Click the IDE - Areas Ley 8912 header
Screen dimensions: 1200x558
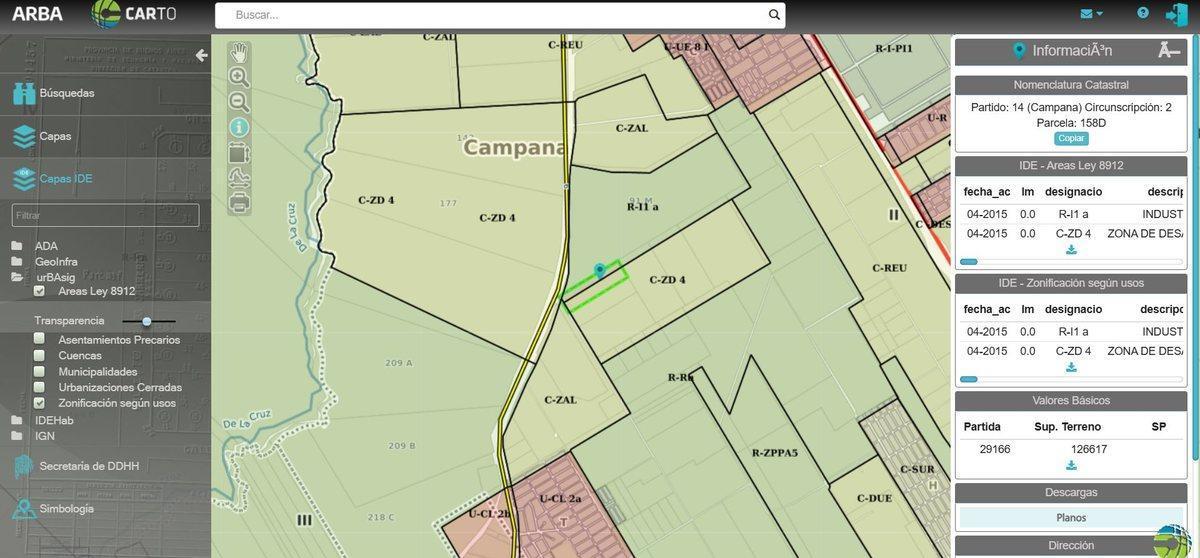(1071, 166)
